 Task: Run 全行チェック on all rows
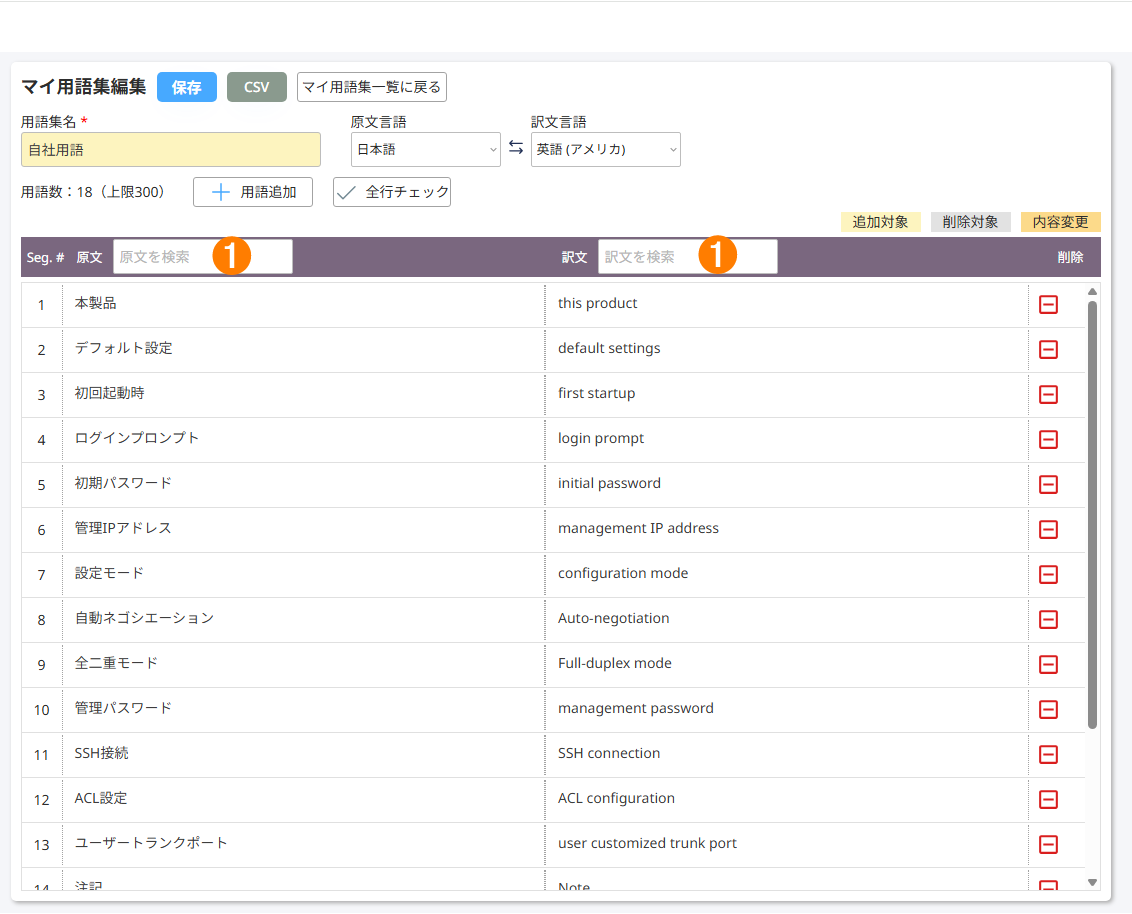pos(392,192)
